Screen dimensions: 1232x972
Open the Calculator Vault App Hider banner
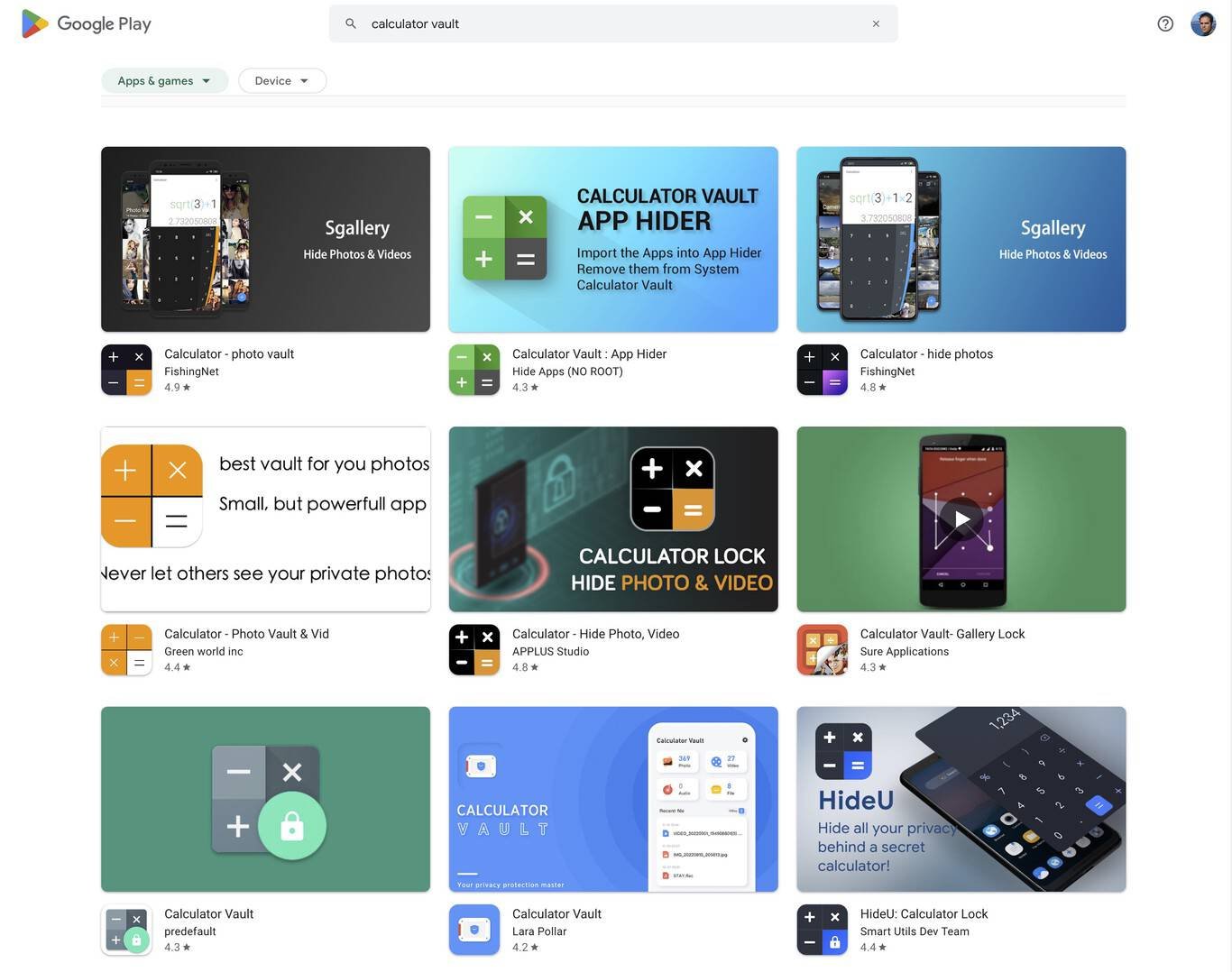(613, 239)
